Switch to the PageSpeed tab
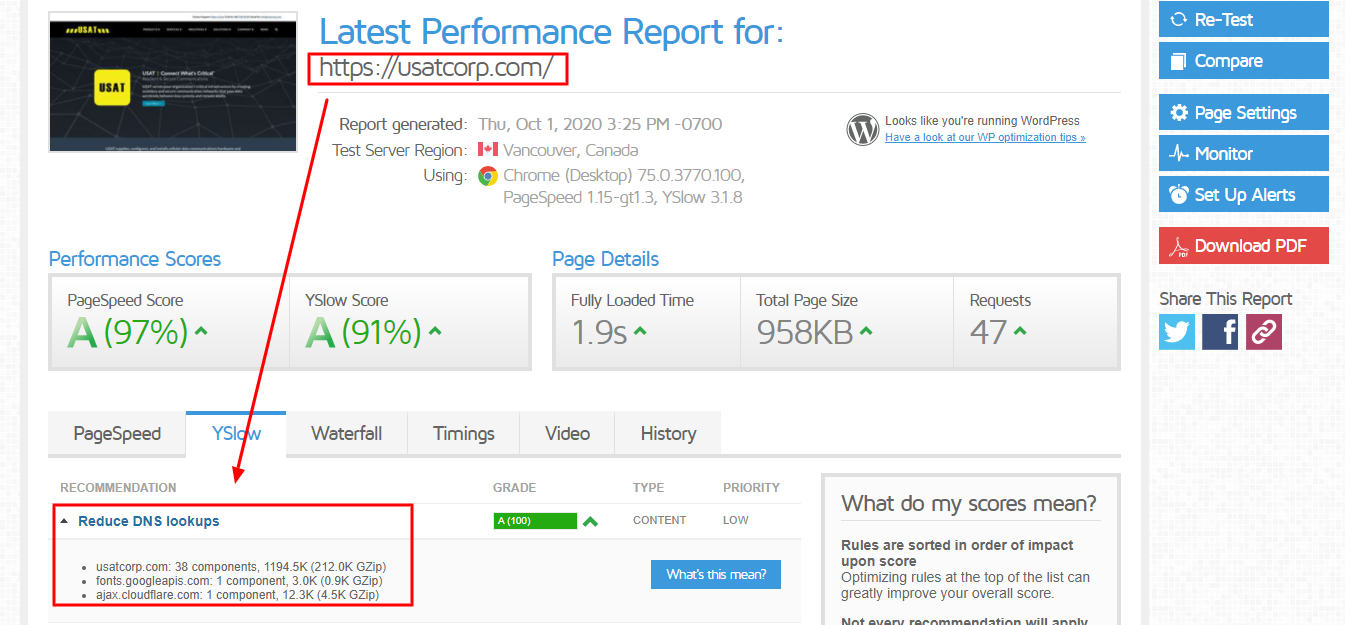The width and height of the screenshot is (1345, 625). (117, 433)
